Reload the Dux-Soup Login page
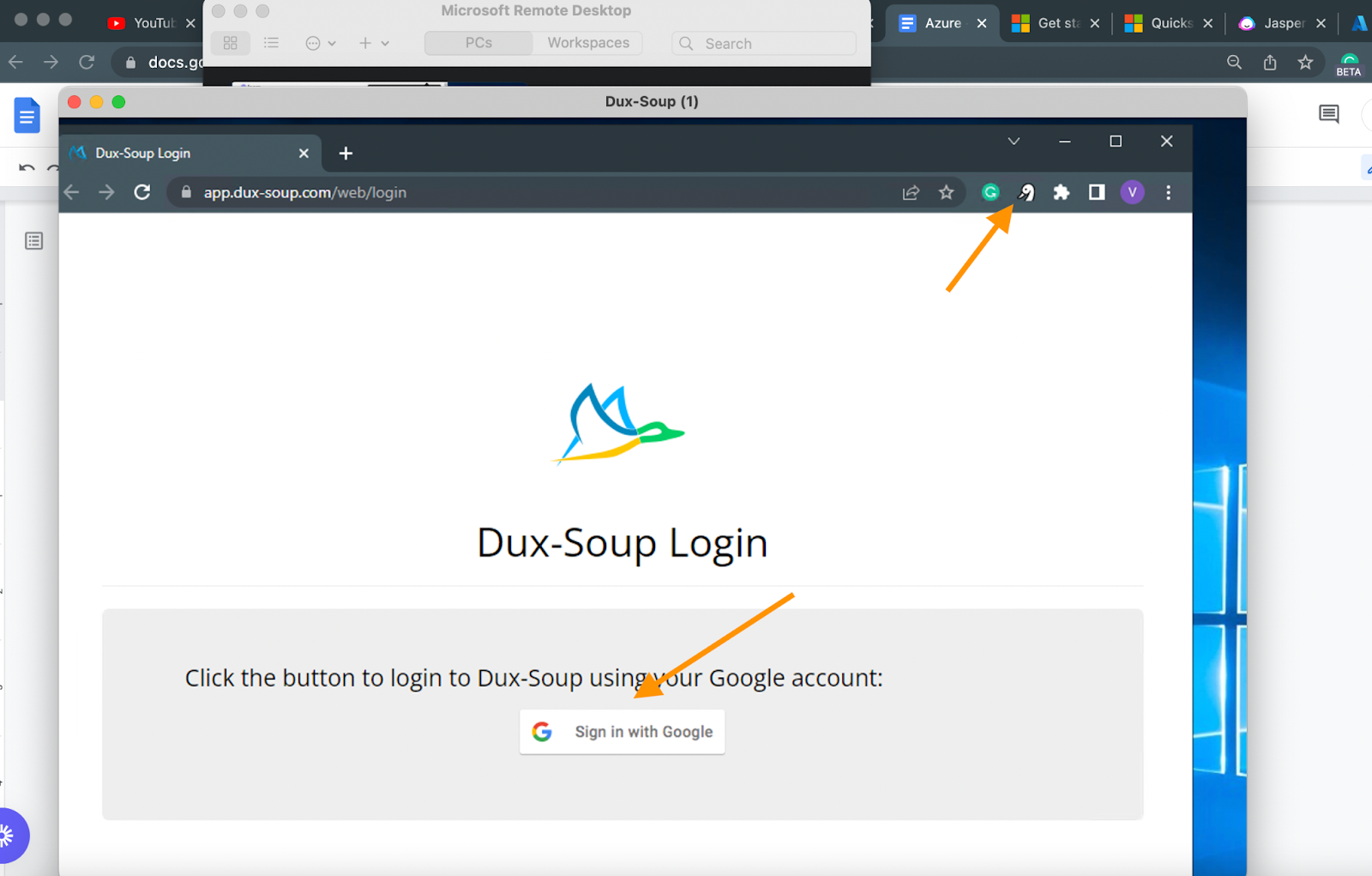1372x876 pixels. click(142, 192)
